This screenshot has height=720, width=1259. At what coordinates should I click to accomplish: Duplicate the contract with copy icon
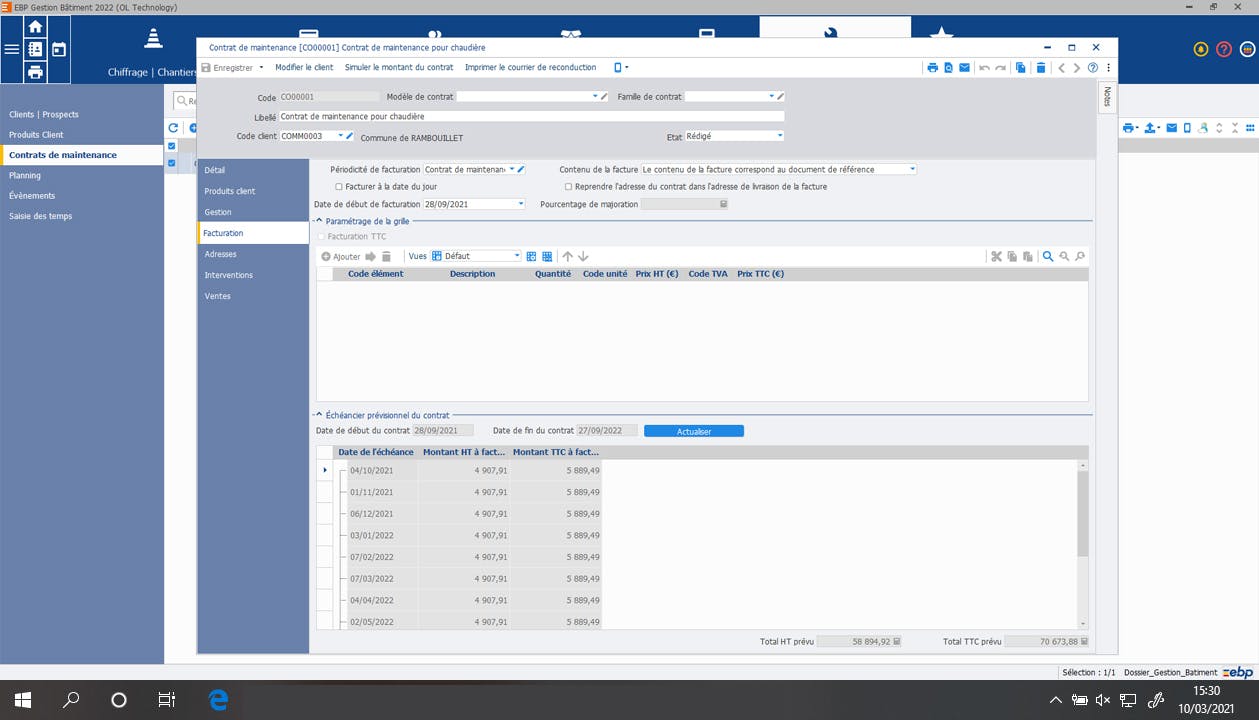[1021, 68]
